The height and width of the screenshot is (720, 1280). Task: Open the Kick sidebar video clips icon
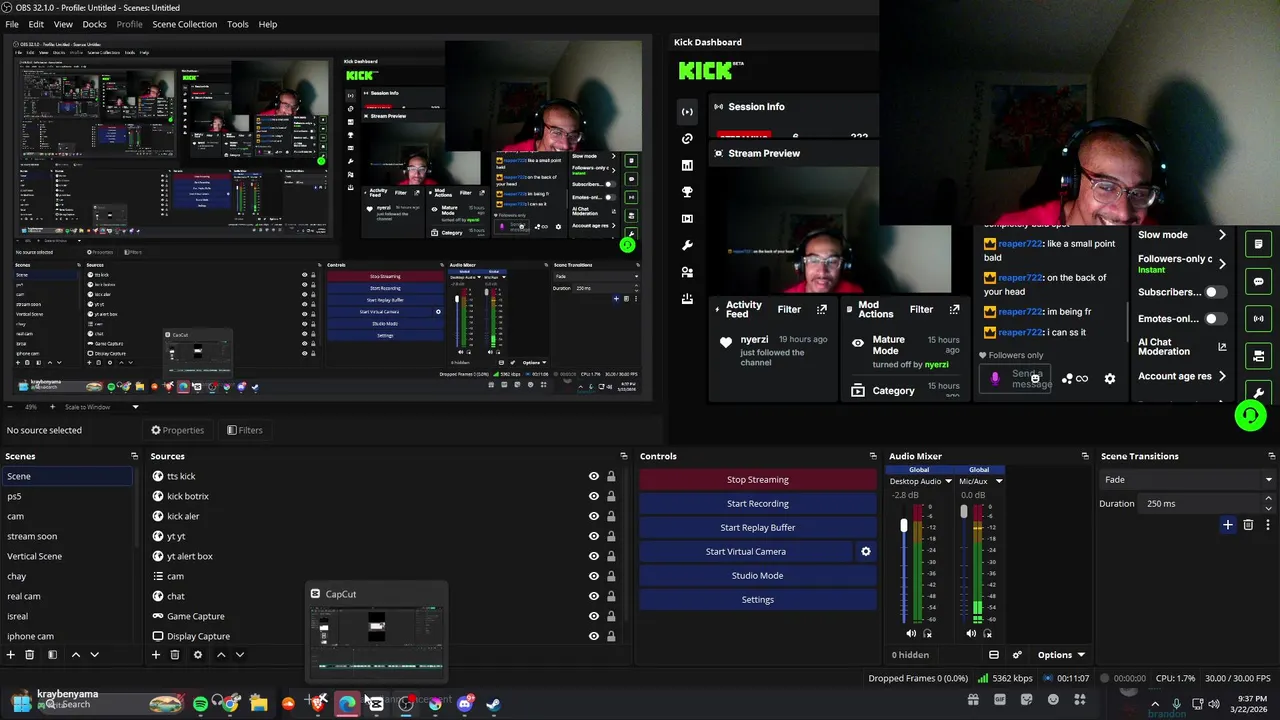pyautogui.click(x=687, y=218)
